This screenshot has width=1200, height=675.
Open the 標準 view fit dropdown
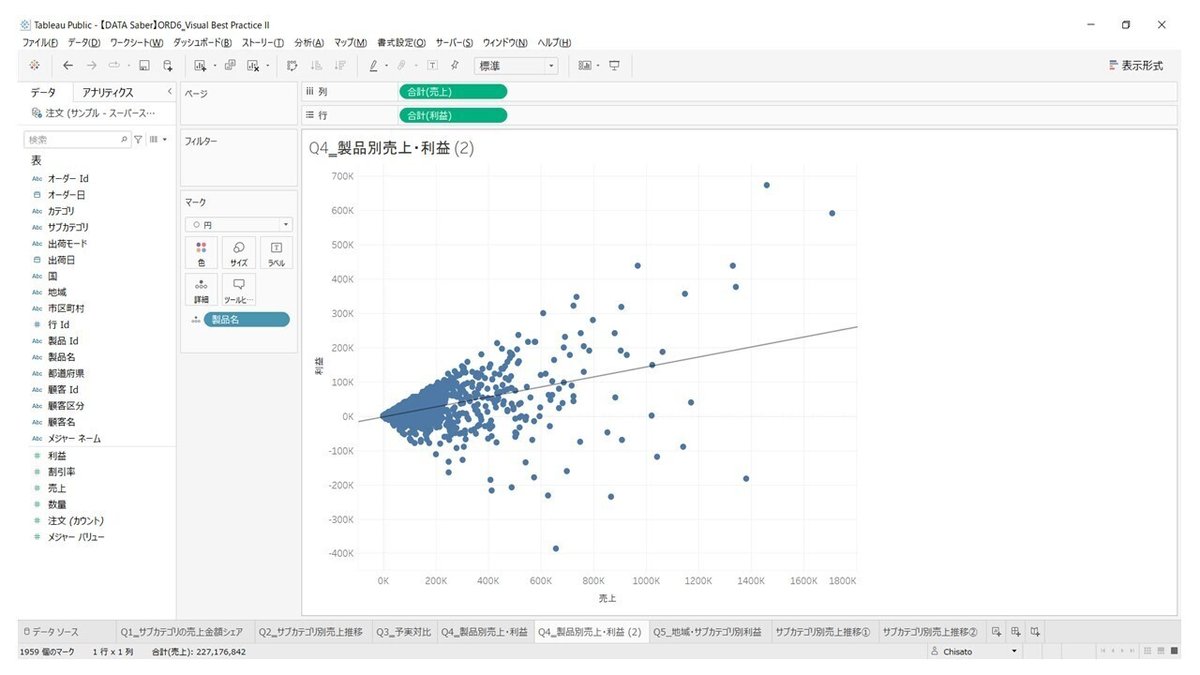[516, 65]
